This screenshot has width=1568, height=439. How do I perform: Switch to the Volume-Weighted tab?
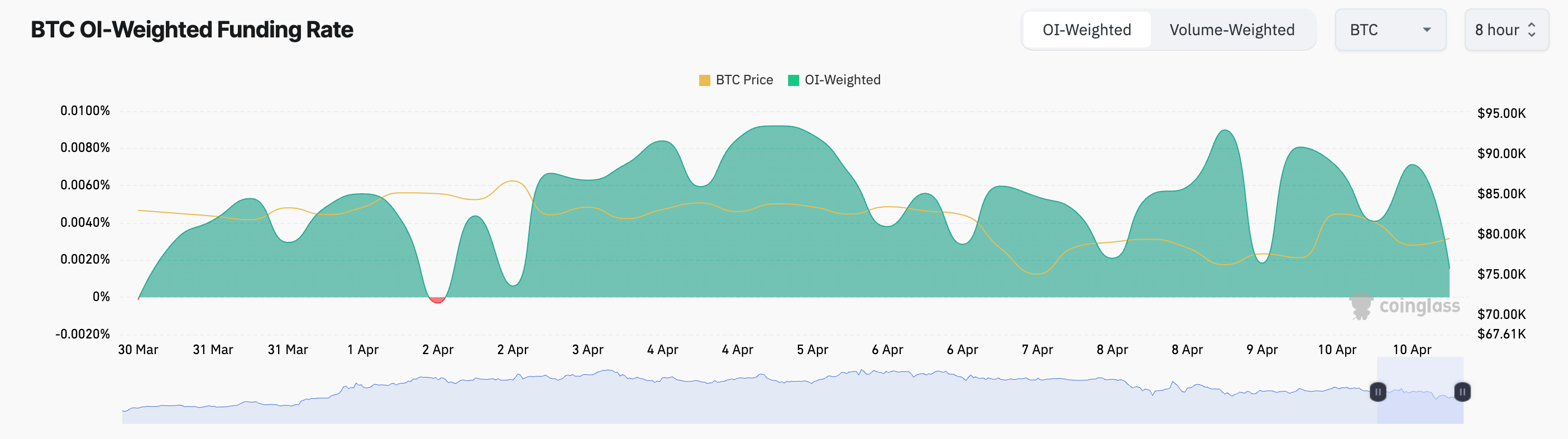pyautogui.click(x=1231, y=30)
